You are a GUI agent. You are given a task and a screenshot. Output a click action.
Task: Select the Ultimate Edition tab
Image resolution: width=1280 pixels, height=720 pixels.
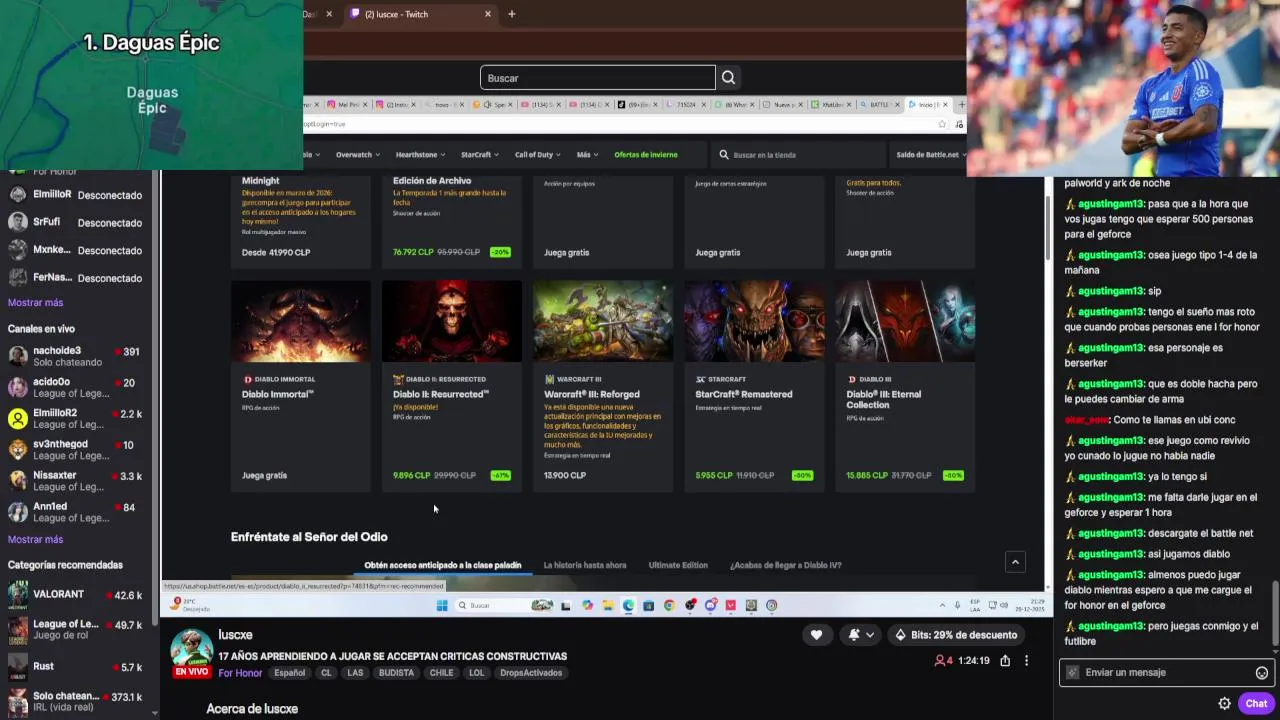tap(678, 565)
